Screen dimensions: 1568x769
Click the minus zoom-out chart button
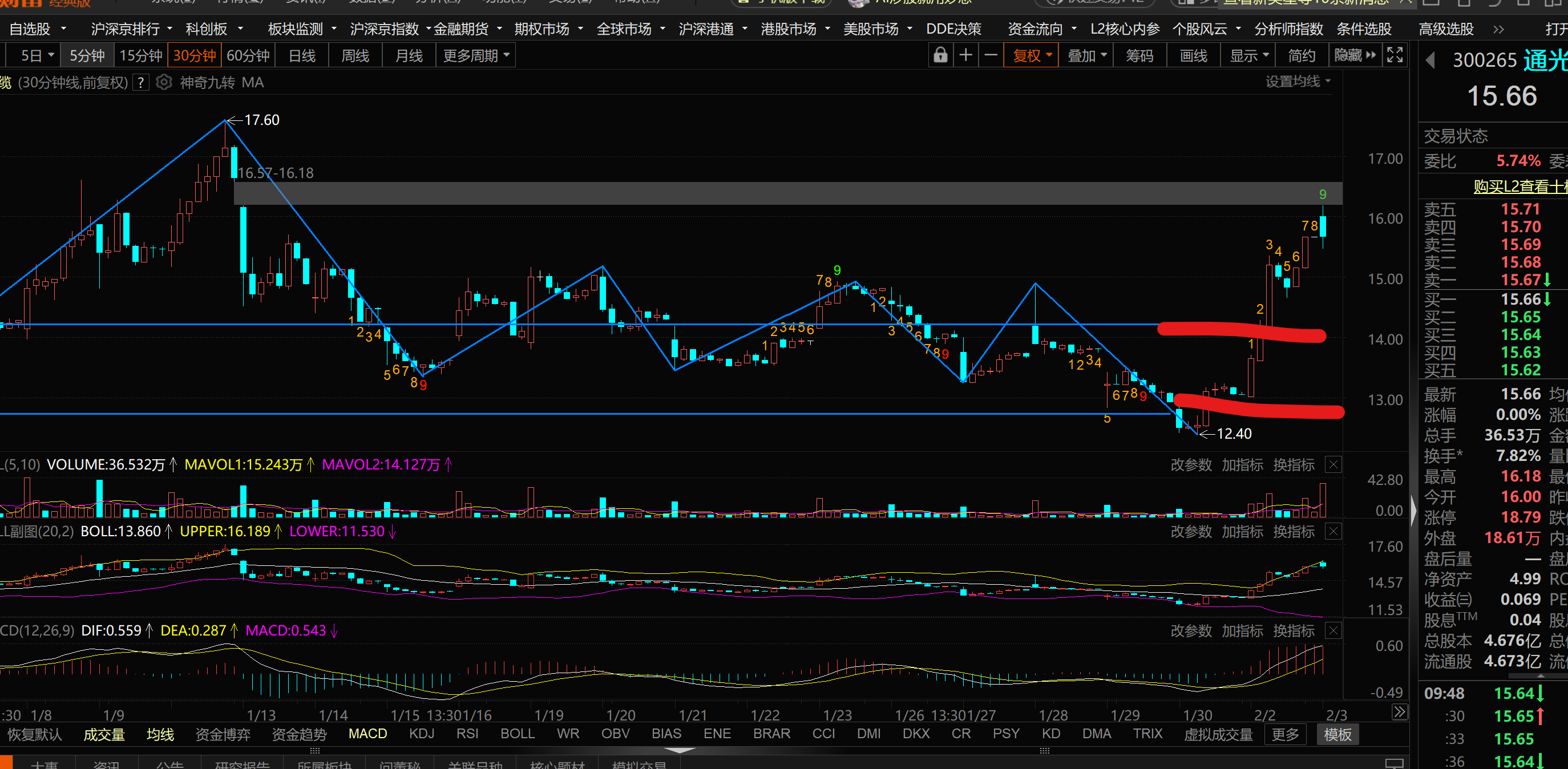click(x=991, y=55)
